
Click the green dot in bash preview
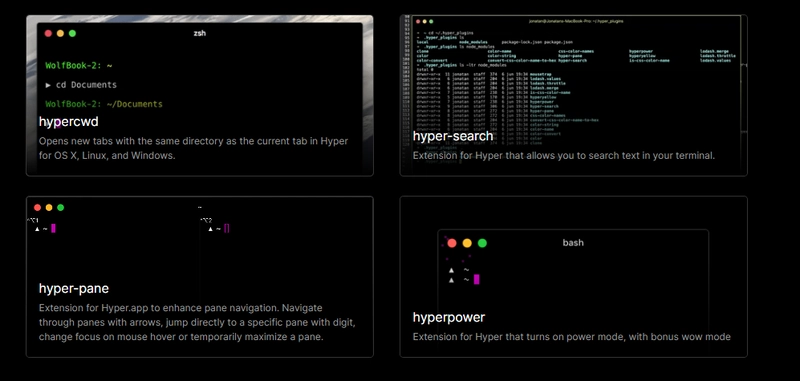click(x=482, y=243)
